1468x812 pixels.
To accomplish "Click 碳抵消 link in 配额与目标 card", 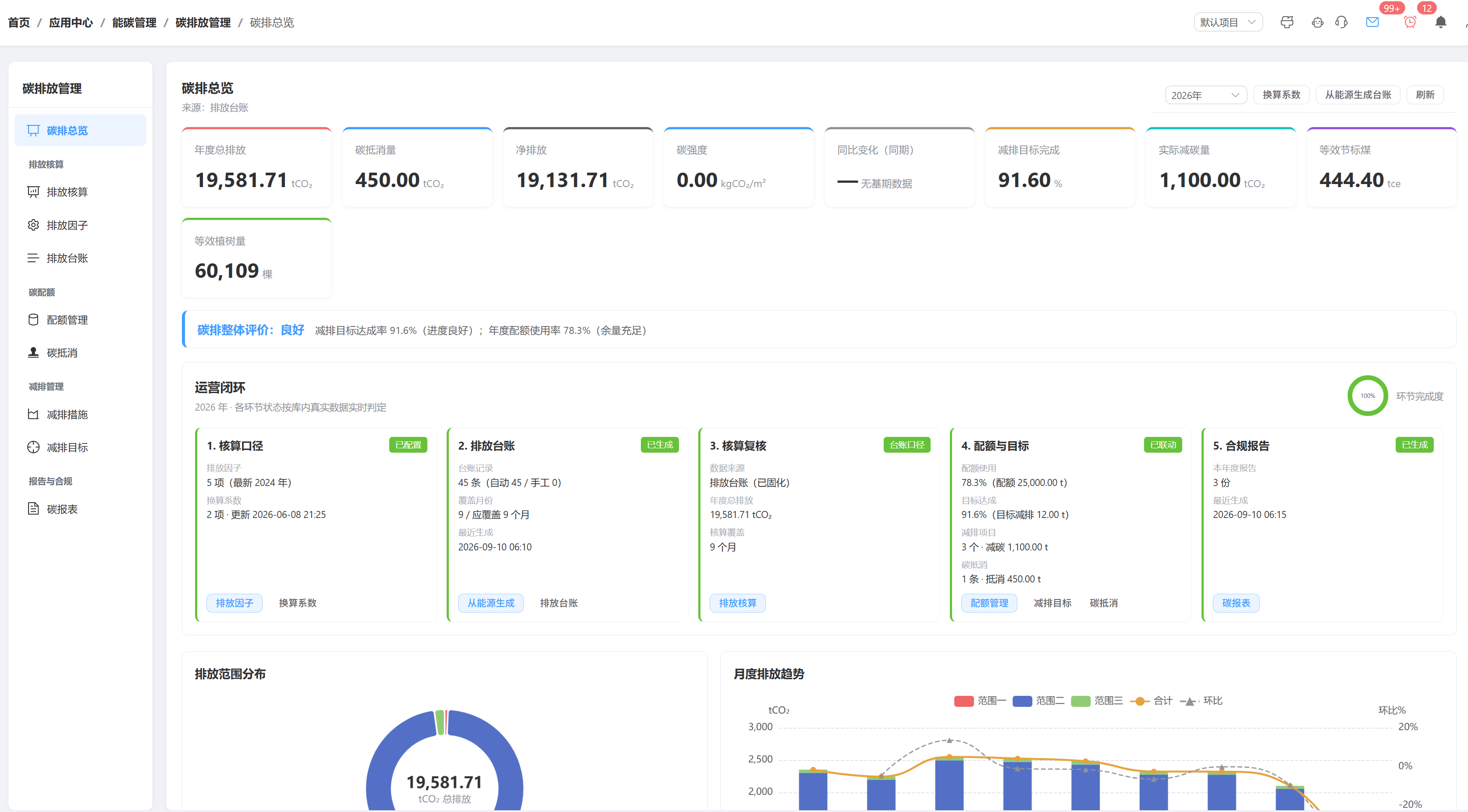I will [1104, 603].
